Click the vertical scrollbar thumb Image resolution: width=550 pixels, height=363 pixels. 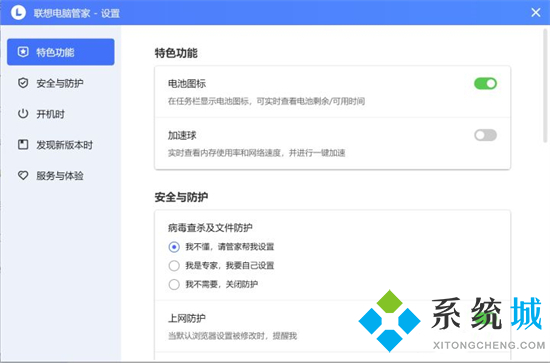[545, 86]
